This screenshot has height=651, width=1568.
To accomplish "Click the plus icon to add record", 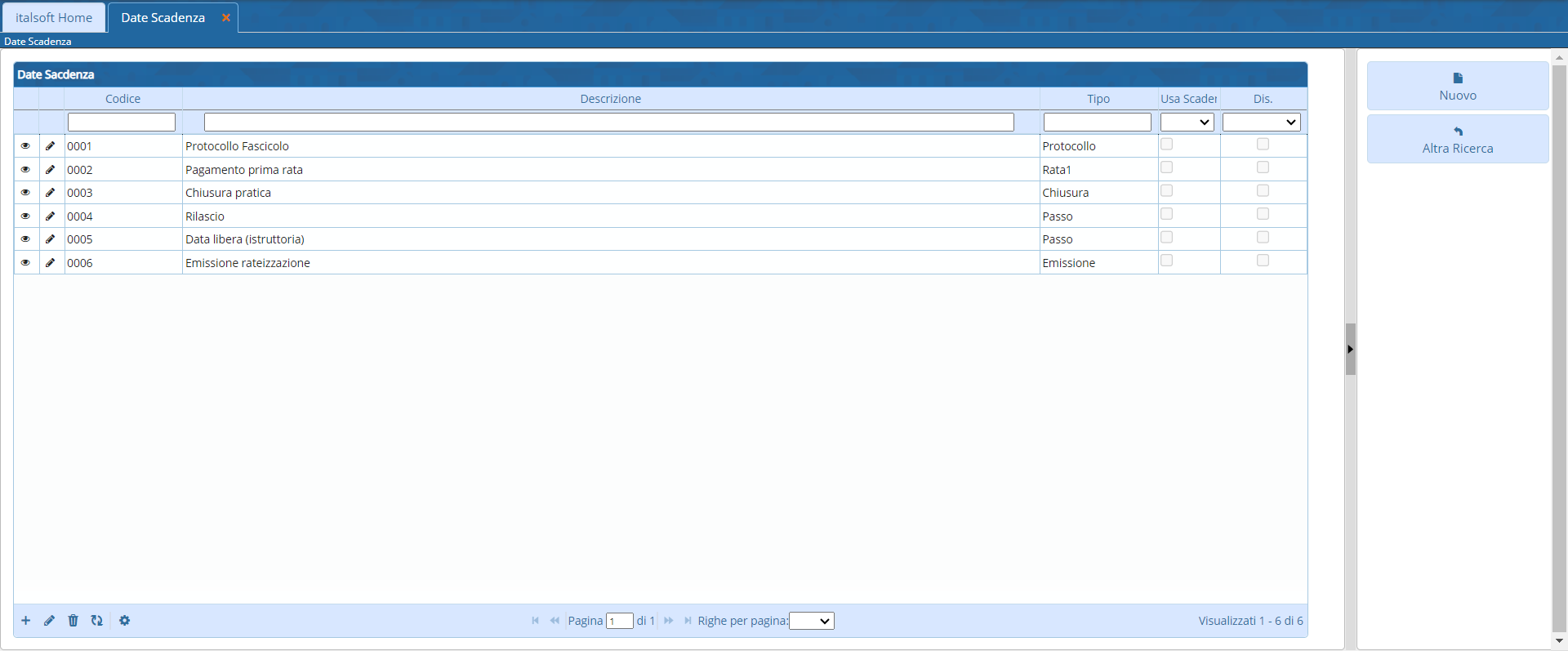I will click(26, 621).
